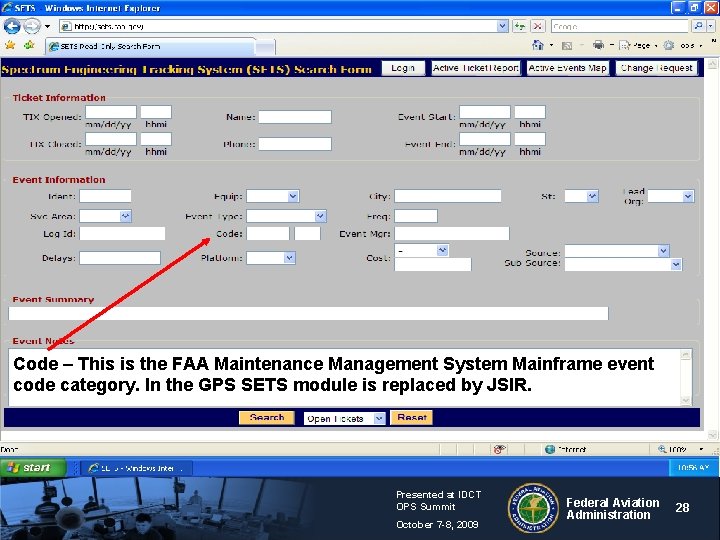
Task: Click the Event Notes scrollbar down arrow
Action: [x=685, y=400]
